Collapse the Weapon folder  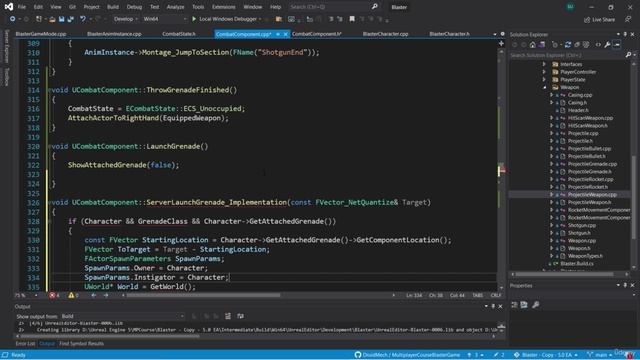[x=544, y=87]
